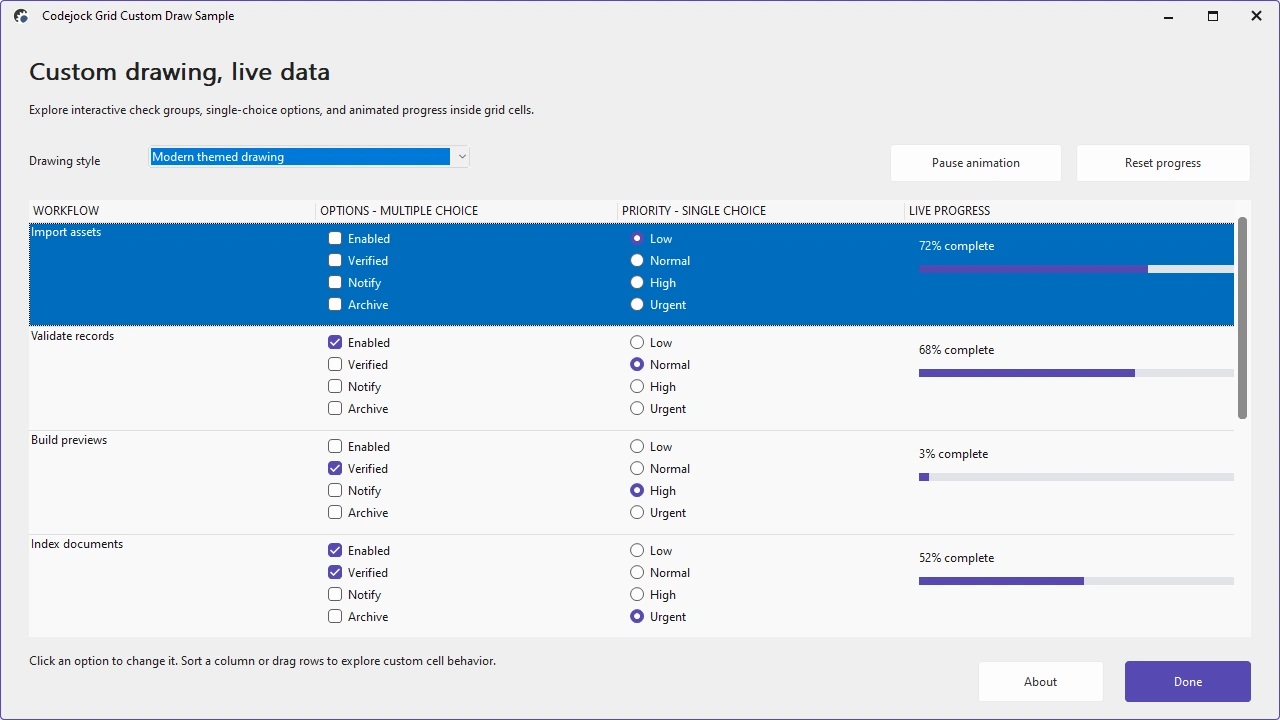This screenshot has height=720, width=1280.
Task: Click the Modern themed drawing combo box
Action: pos(309,156)
